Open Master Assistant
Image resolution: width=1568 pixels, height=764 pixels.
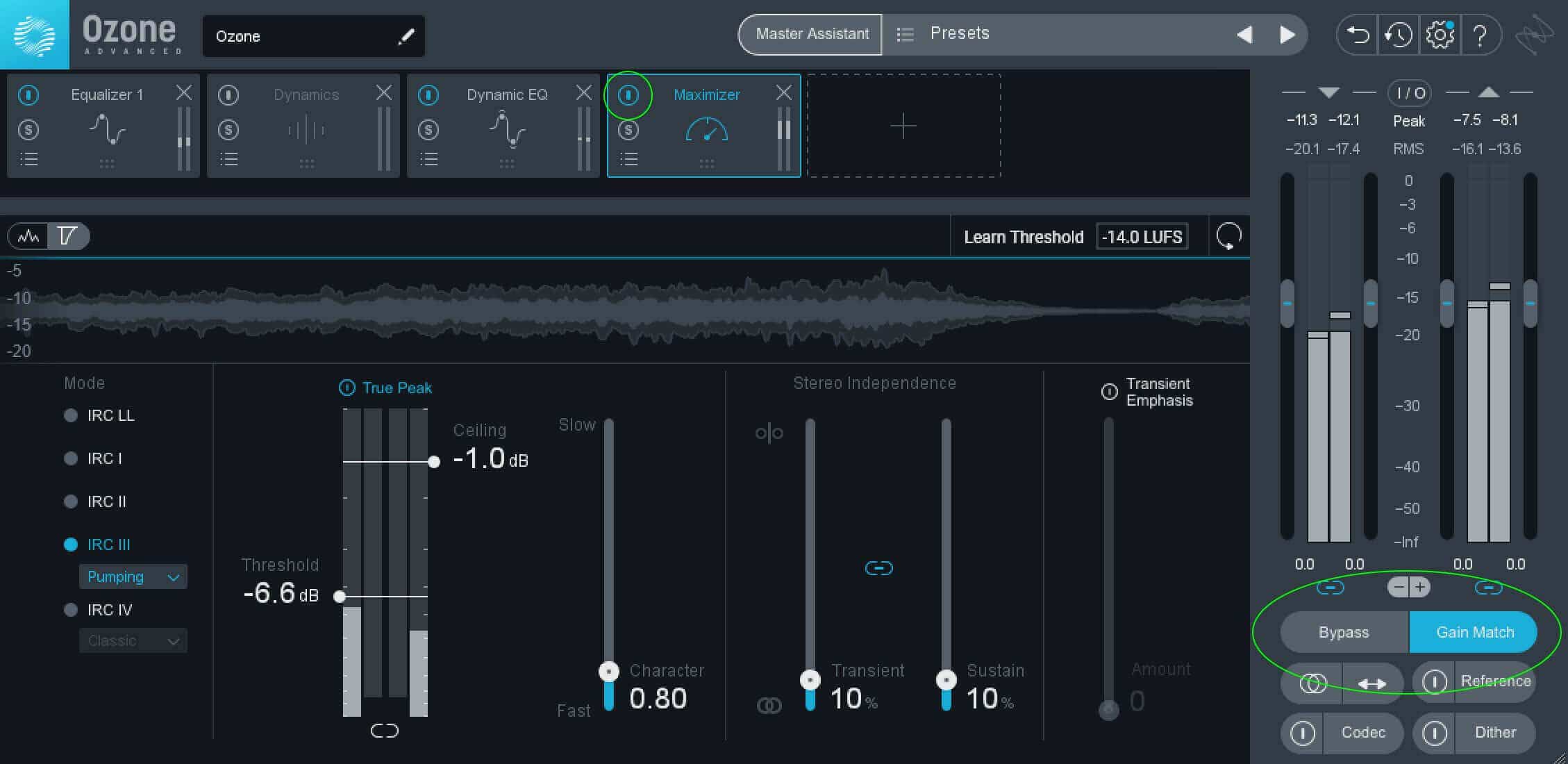click(x=811, y=34)
